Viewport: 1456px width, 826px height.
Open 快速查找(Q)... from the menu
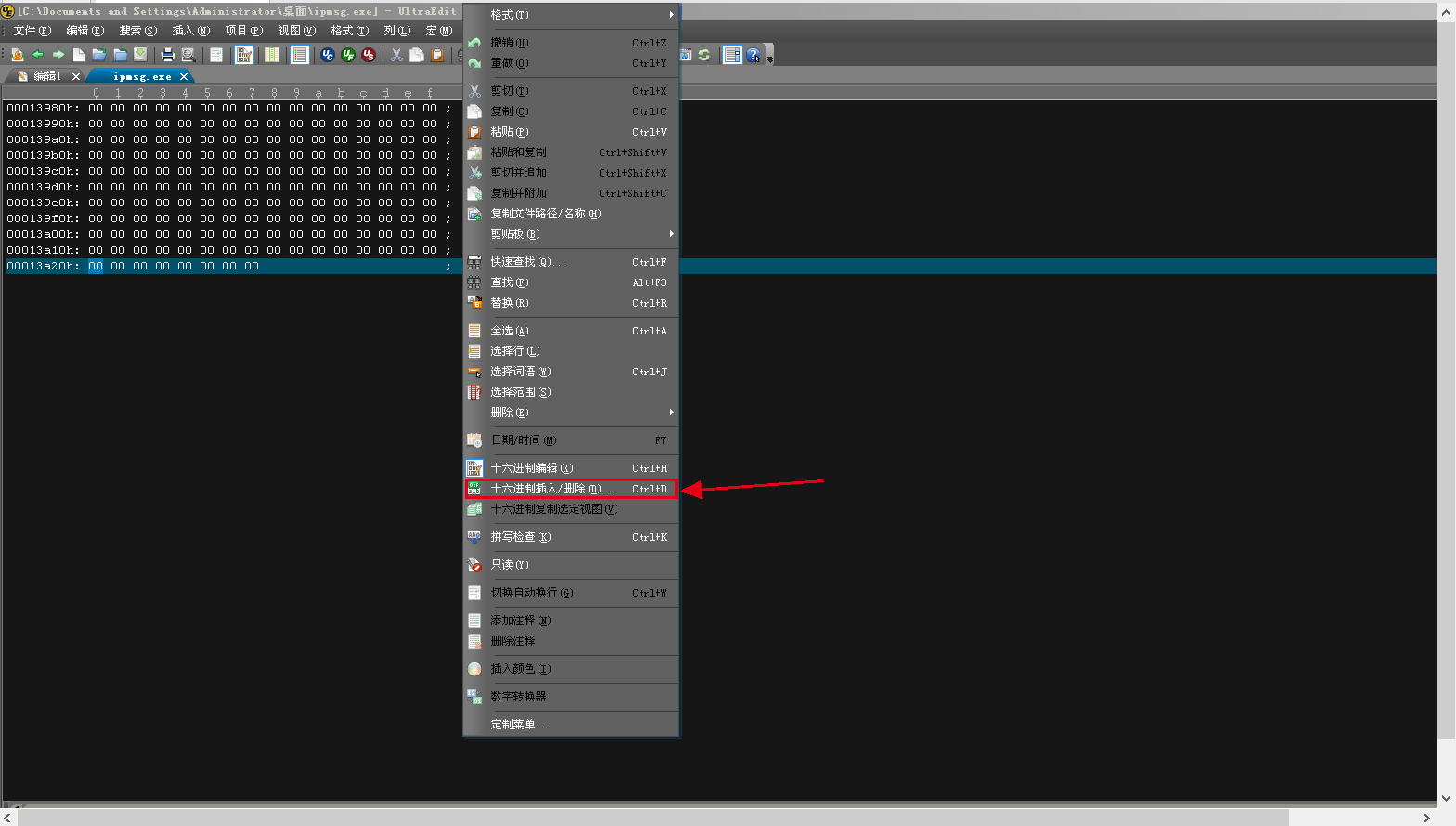click(x=571, y=262)
